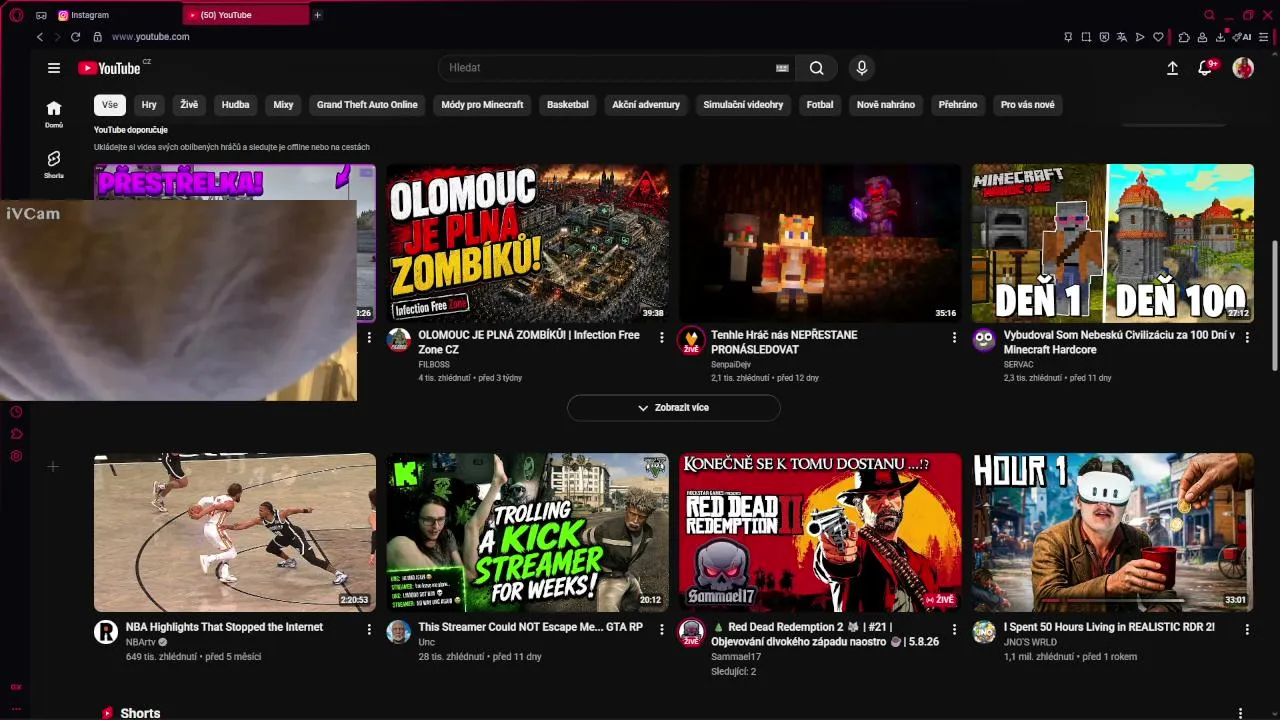
Task: Open YouTube notifications bell
Action: coord(1206,68)
